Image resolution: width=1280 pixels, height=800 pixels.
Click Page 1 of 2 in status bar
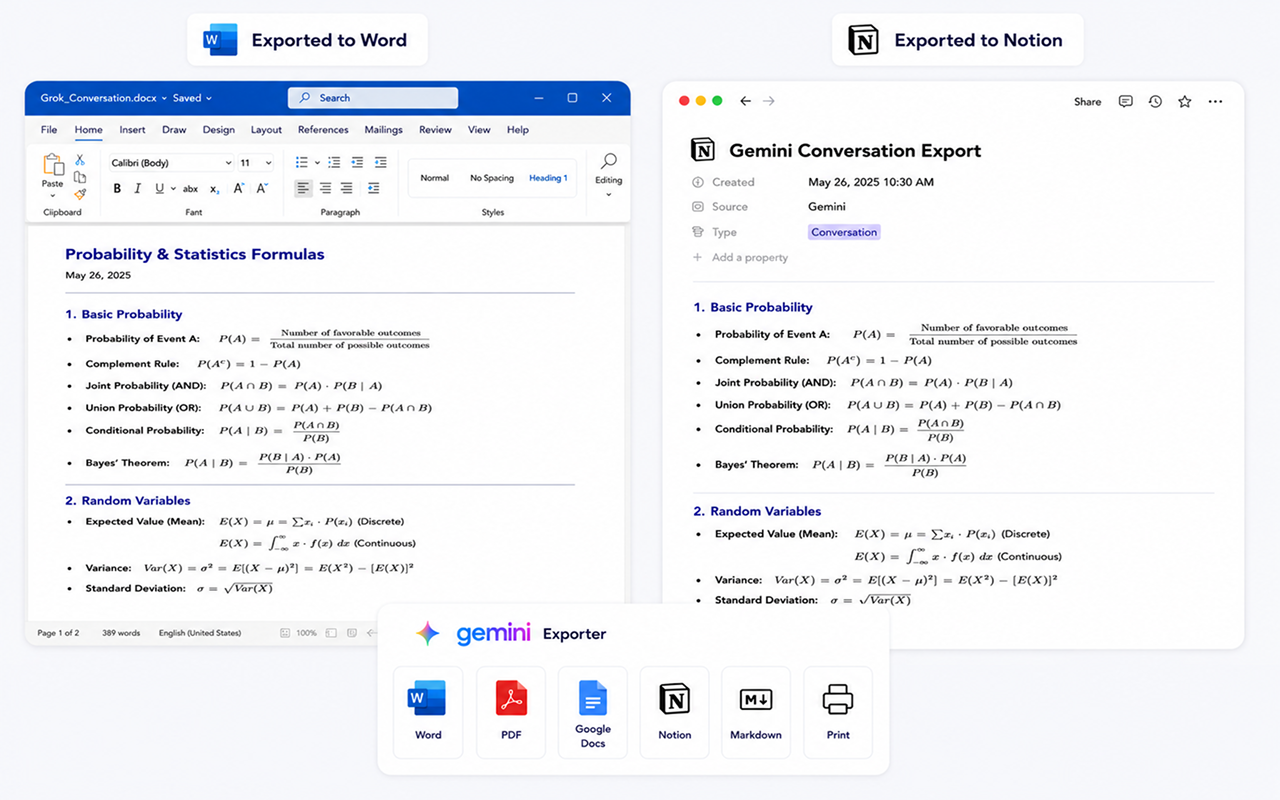[x=58, y=633]
